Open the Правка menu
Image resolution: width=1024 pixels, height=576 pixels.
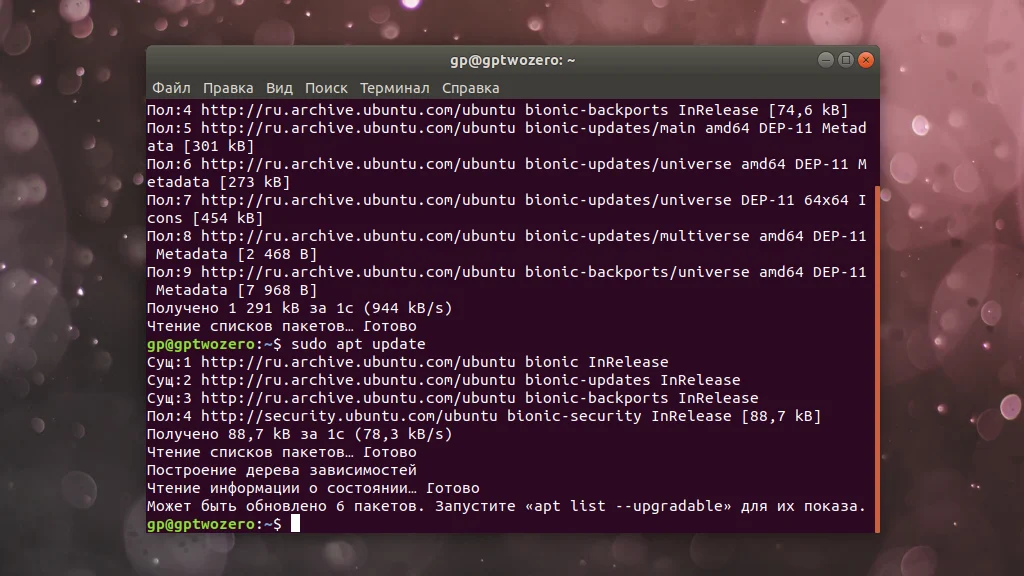(x=228, y=88)
